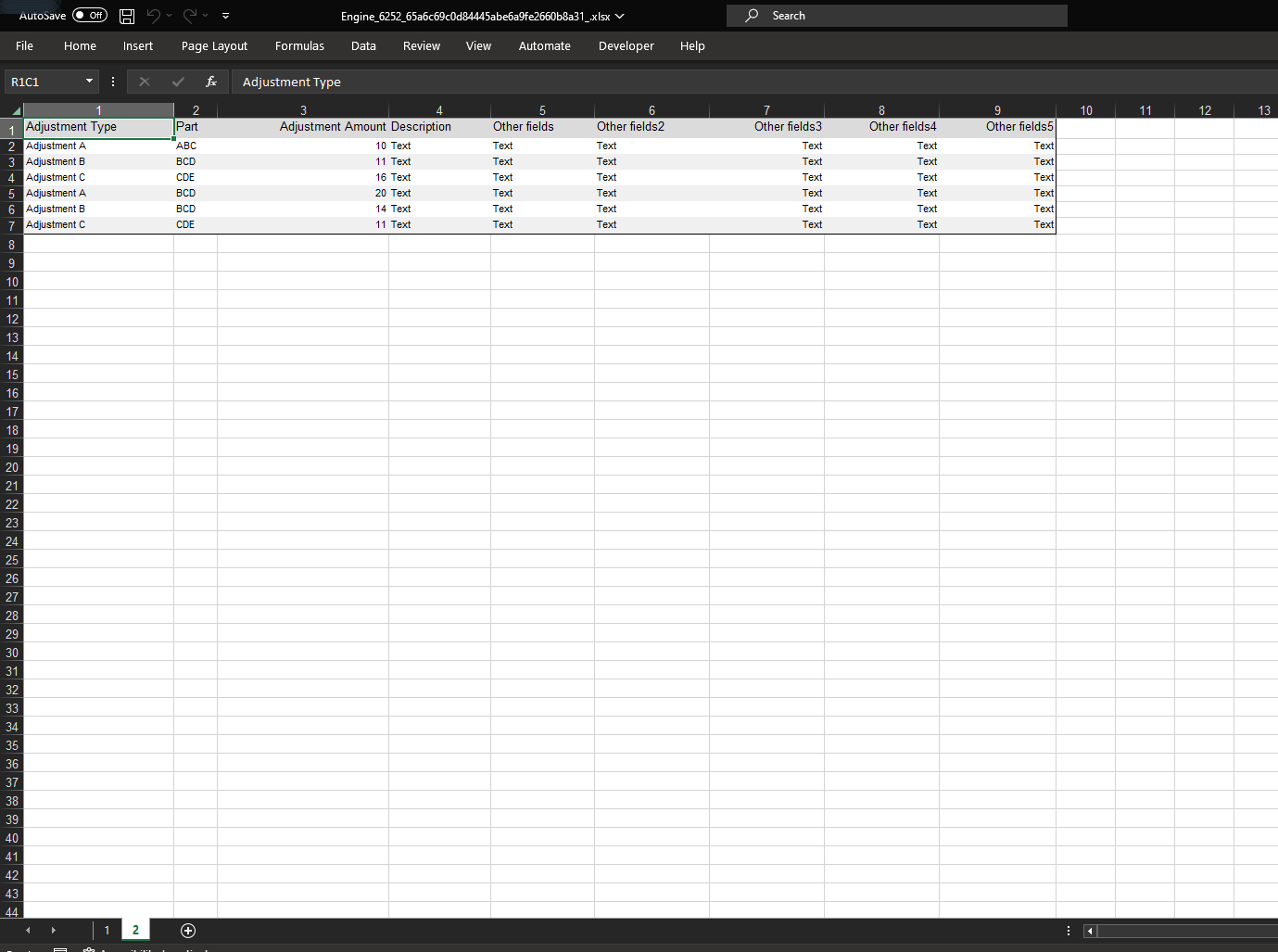Click the horizontal scrollbar's left arrow

[1089, 931]
